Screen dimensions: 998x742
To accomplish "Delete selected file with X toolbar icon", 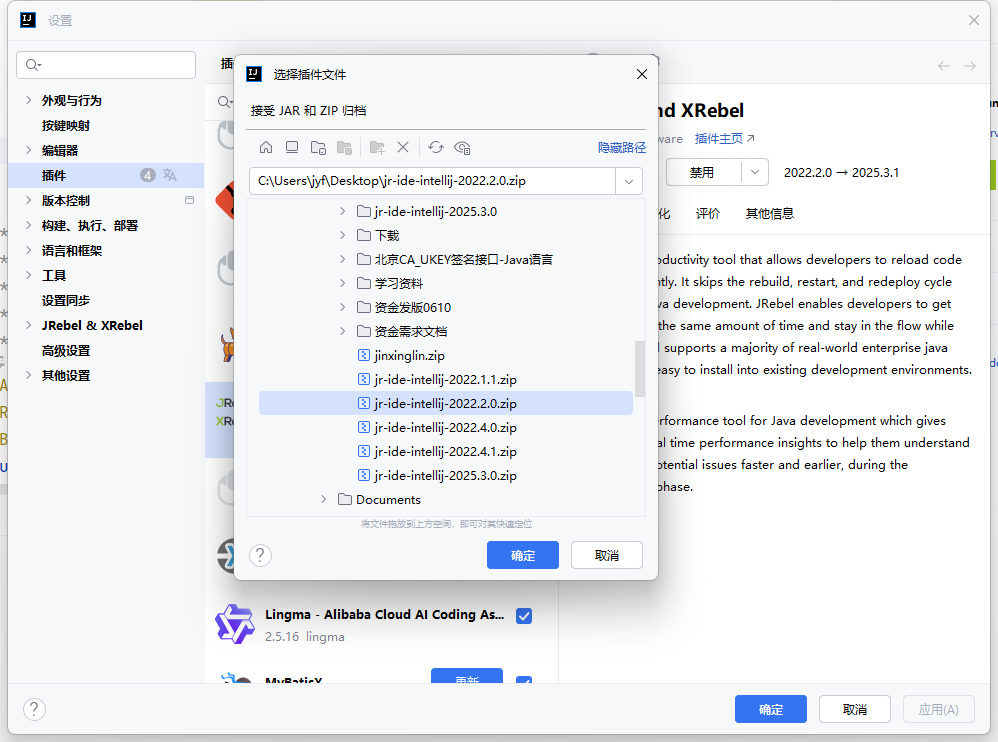I will pos(403,148).
